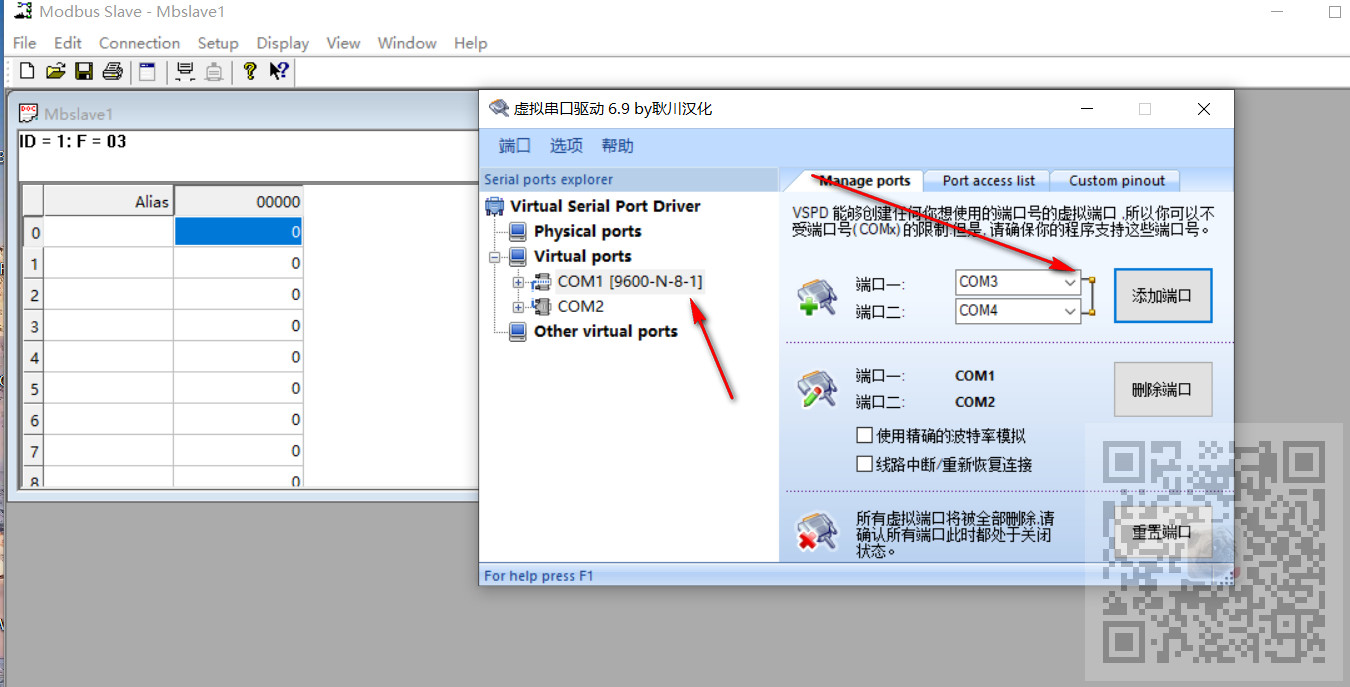Open the 选项 menu

coord(566,146)
